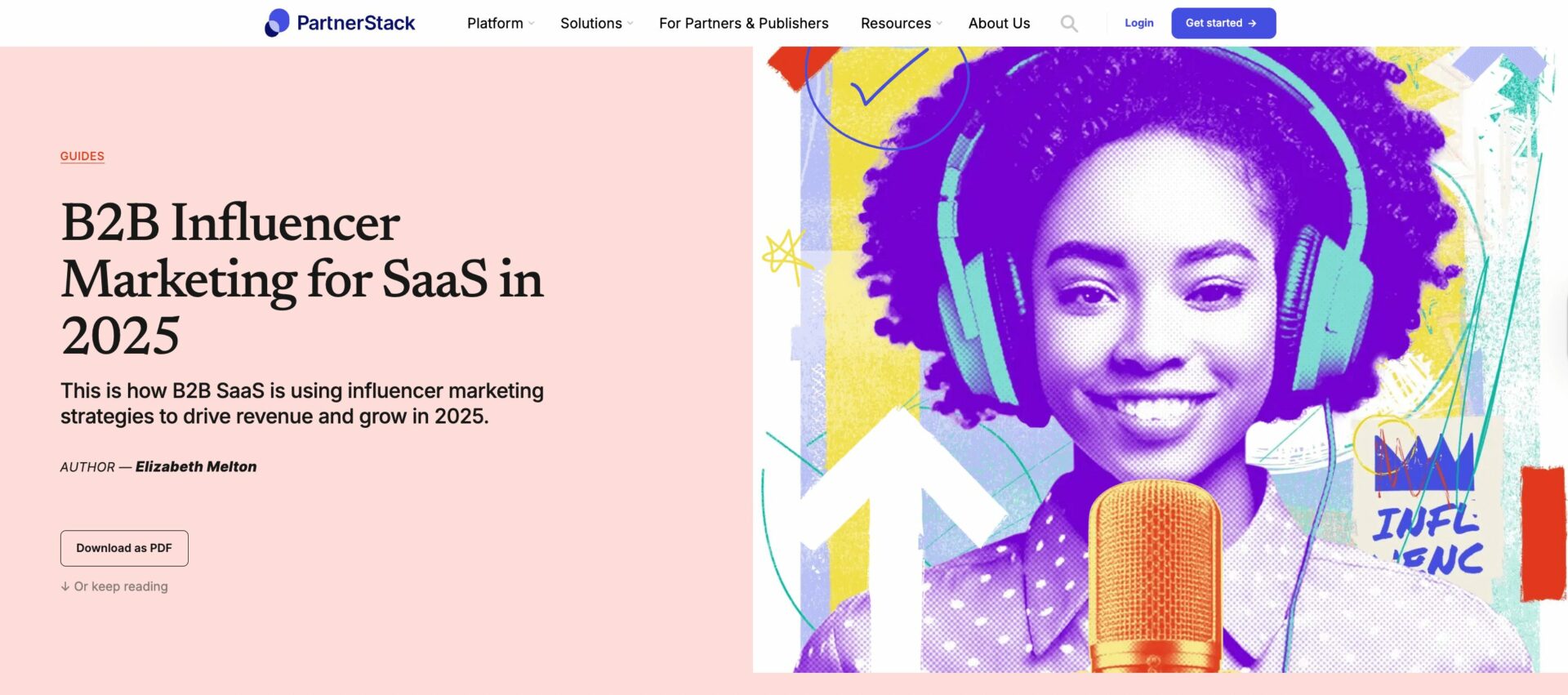The width and height of the screenshot is (1568, 695).
Task: Click the PartnerStack logo icon
Action: (x=278, y=23)
